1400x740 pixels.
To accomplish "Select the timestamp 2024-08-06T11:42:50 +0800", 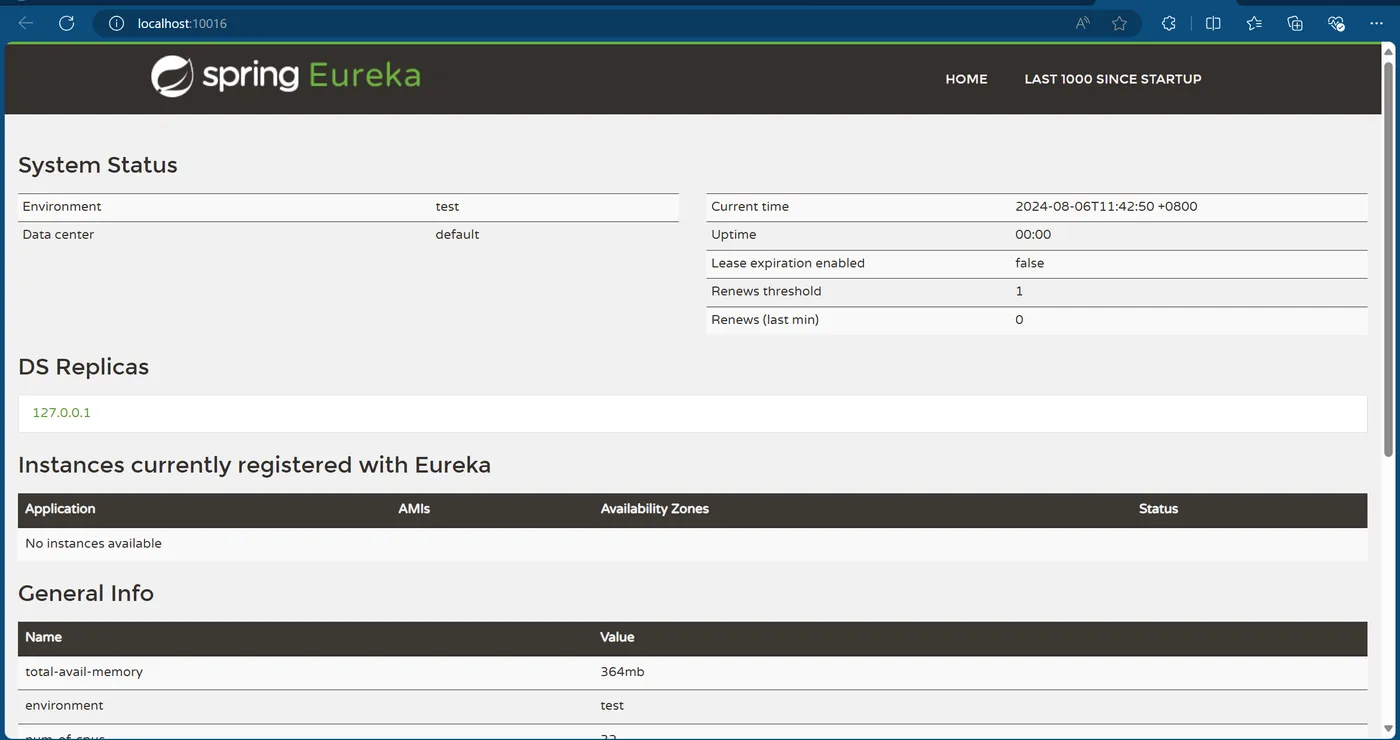I will (x=1106, y=206).
